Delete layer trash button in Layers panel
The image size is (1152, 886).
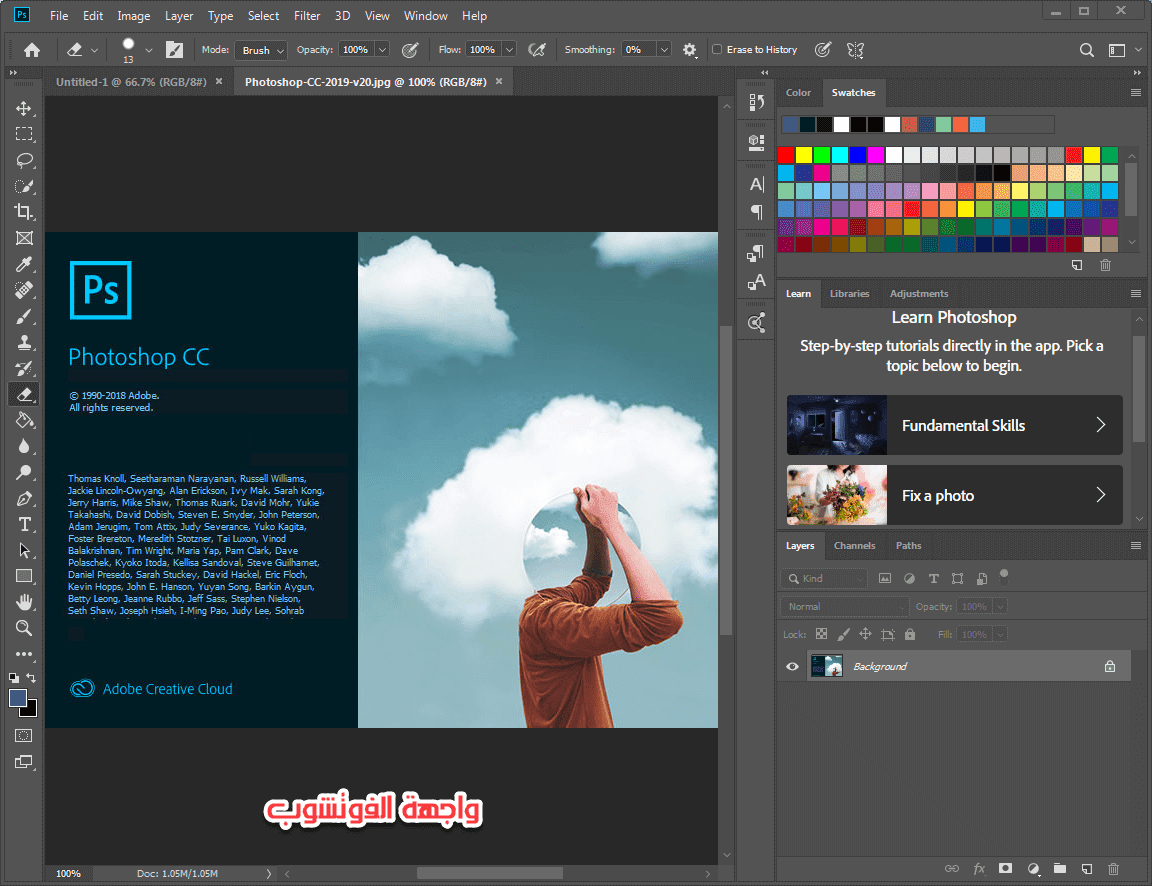click(1113, 868)
